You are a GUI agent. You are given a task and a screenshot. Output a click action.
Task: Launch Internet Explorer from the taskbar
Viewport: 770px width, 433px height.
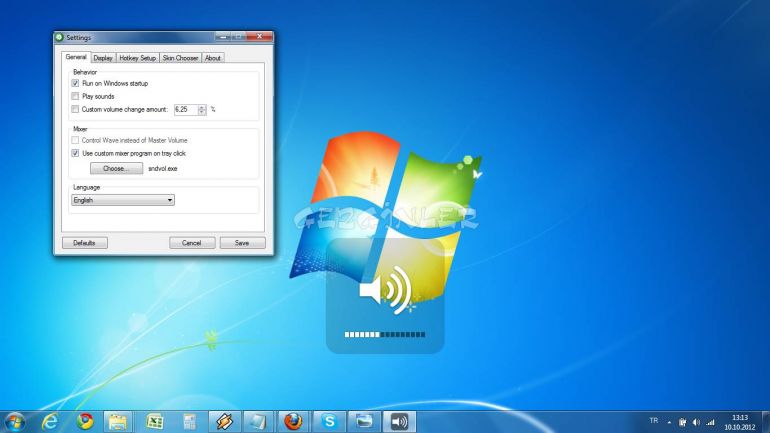(x=50, y=422)
